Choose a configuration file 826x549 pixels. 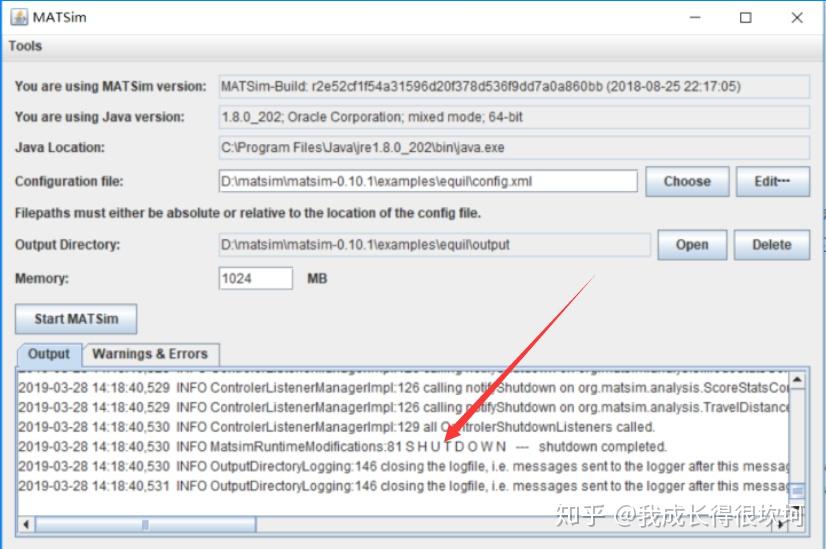[x=687, y=181]
